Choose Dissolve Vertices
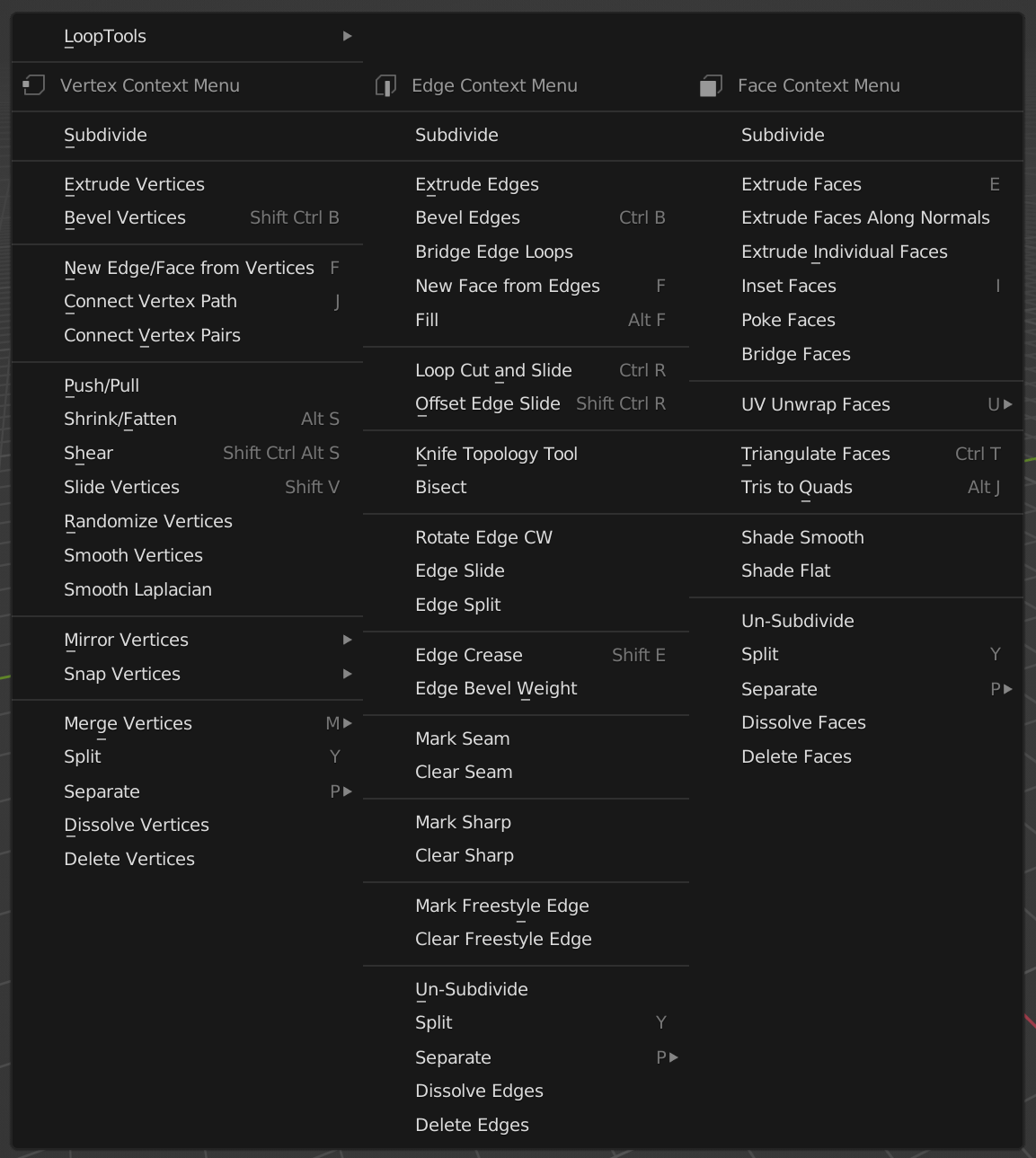Screen dimensions: 1036x1158 click(x=136, y=825)
